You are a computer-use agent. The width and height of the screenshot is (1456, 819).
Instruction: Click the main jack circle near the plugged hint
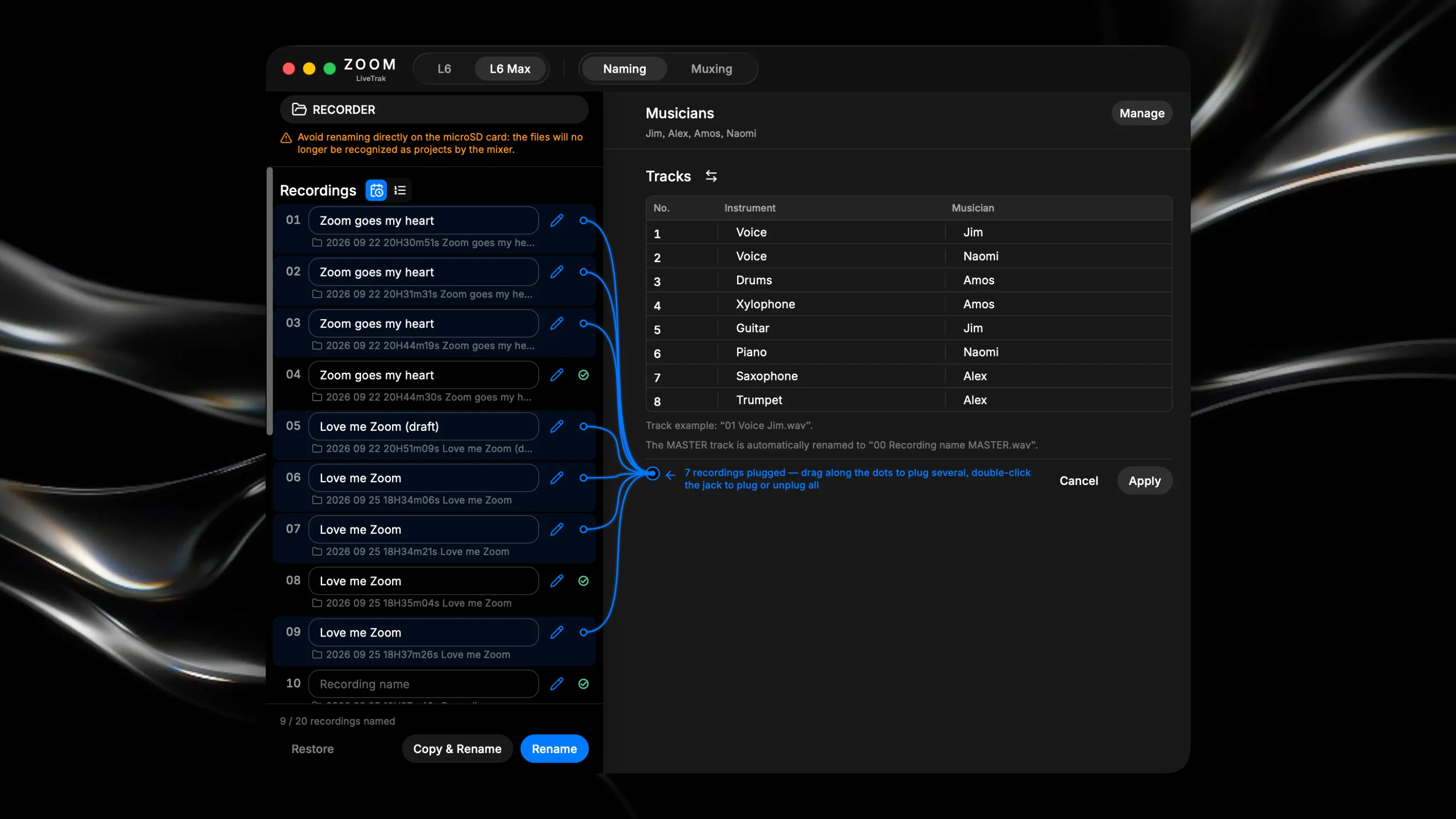point(652,474)
